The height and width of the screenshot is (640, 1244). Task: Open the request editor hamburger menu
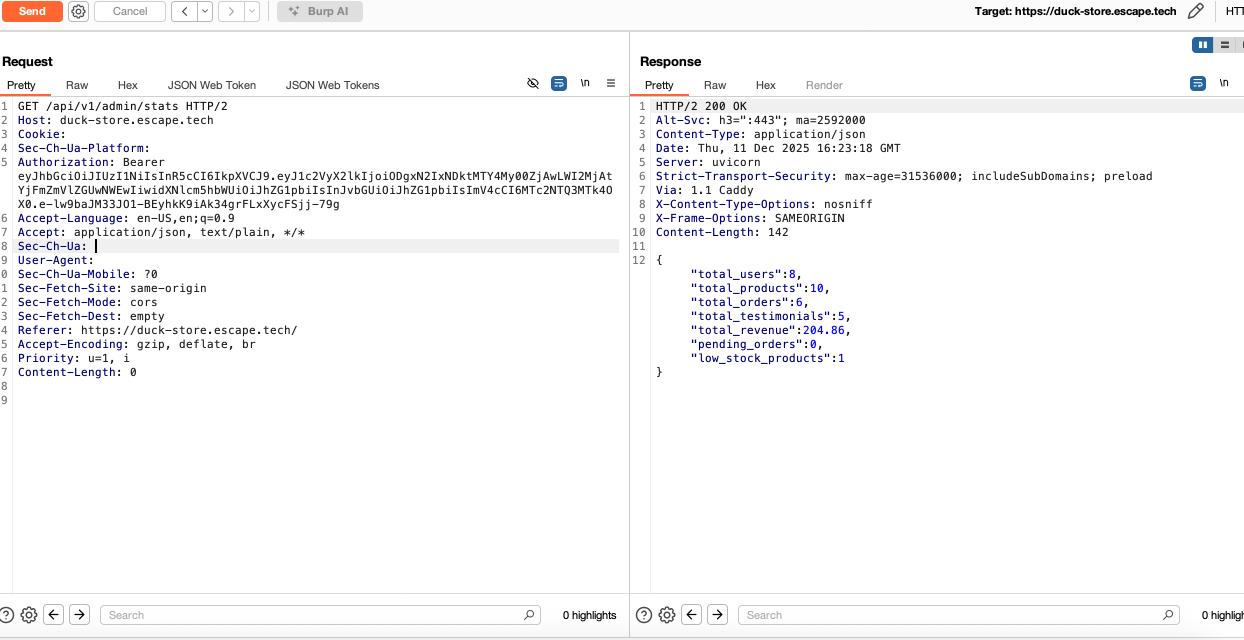(x=611, y=83)
